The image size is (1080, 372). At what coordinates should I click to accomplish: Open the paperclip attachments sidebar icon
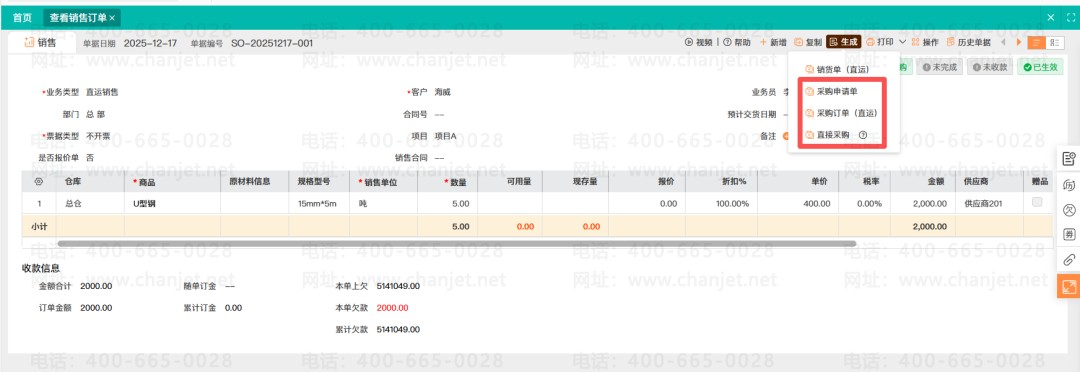1068,260
